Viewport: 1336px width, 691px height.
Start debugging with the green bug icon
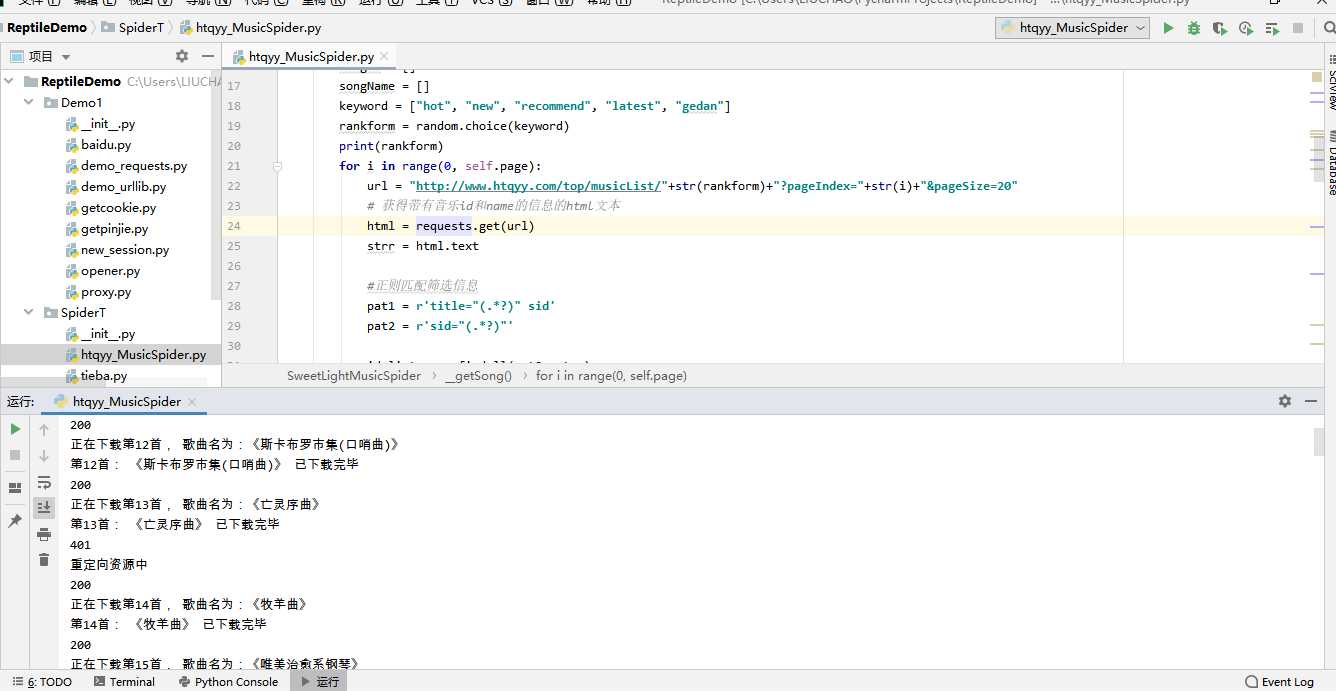pyautogui.click(x=1193, y=28)
